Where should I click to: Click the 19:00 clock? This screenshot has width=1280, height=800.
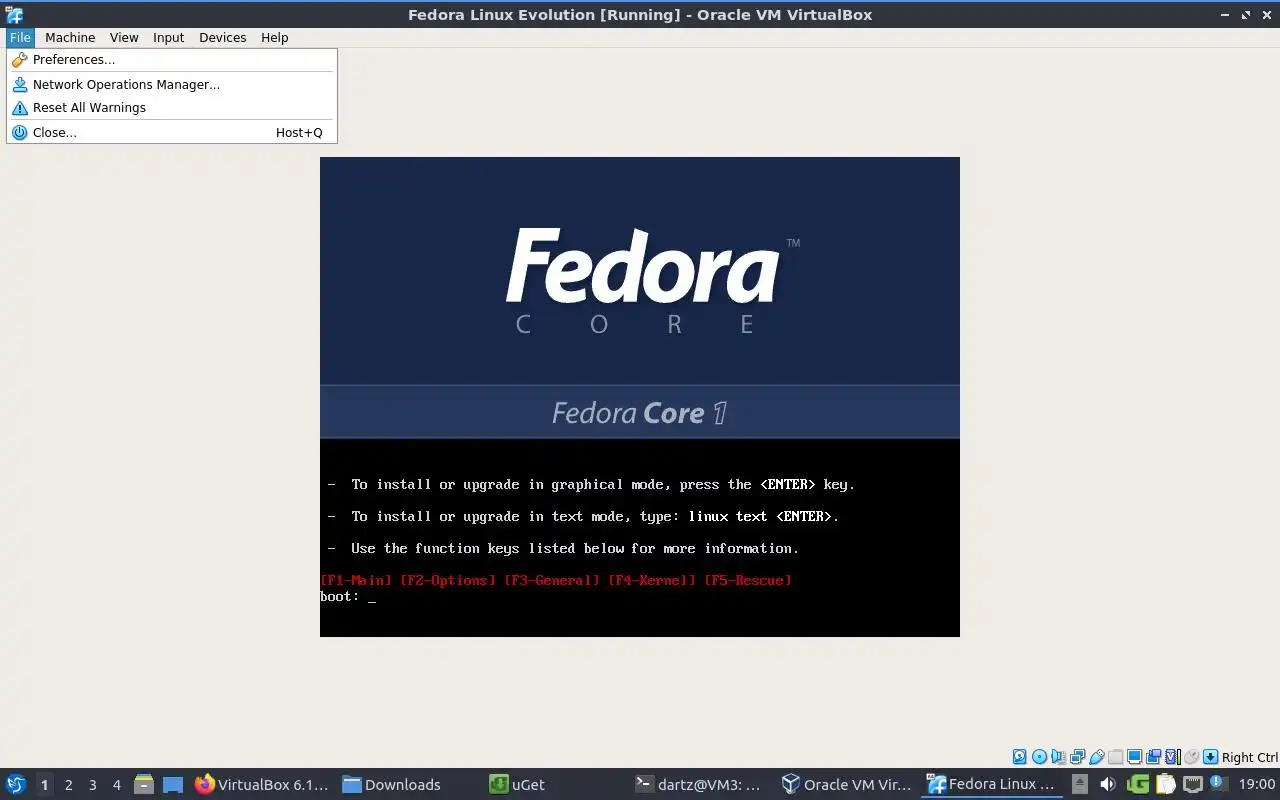coord(1257,784)
